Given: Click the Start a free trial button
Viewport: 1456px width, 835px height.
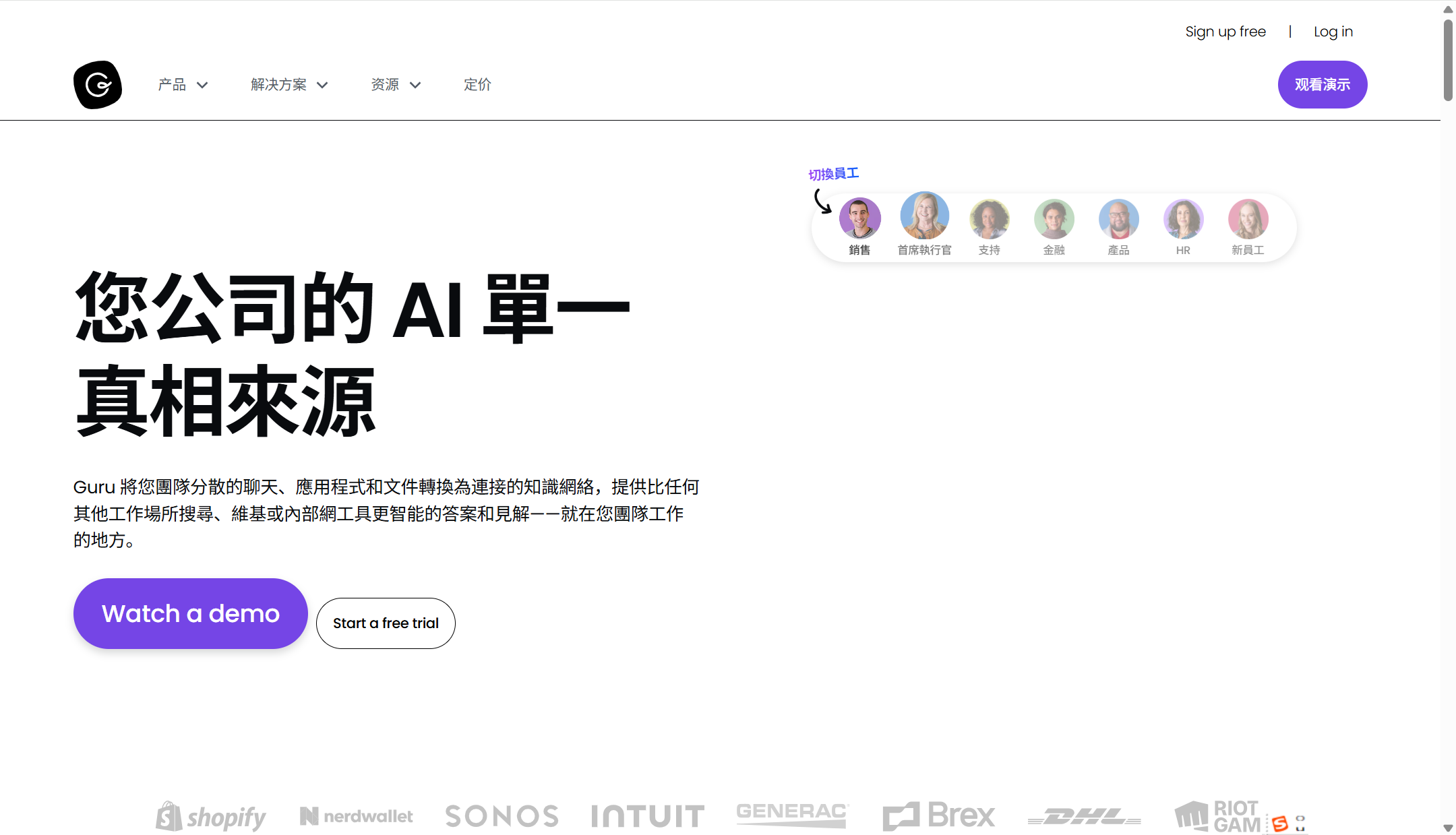Looking at the screenshot, I should point(386,623).
